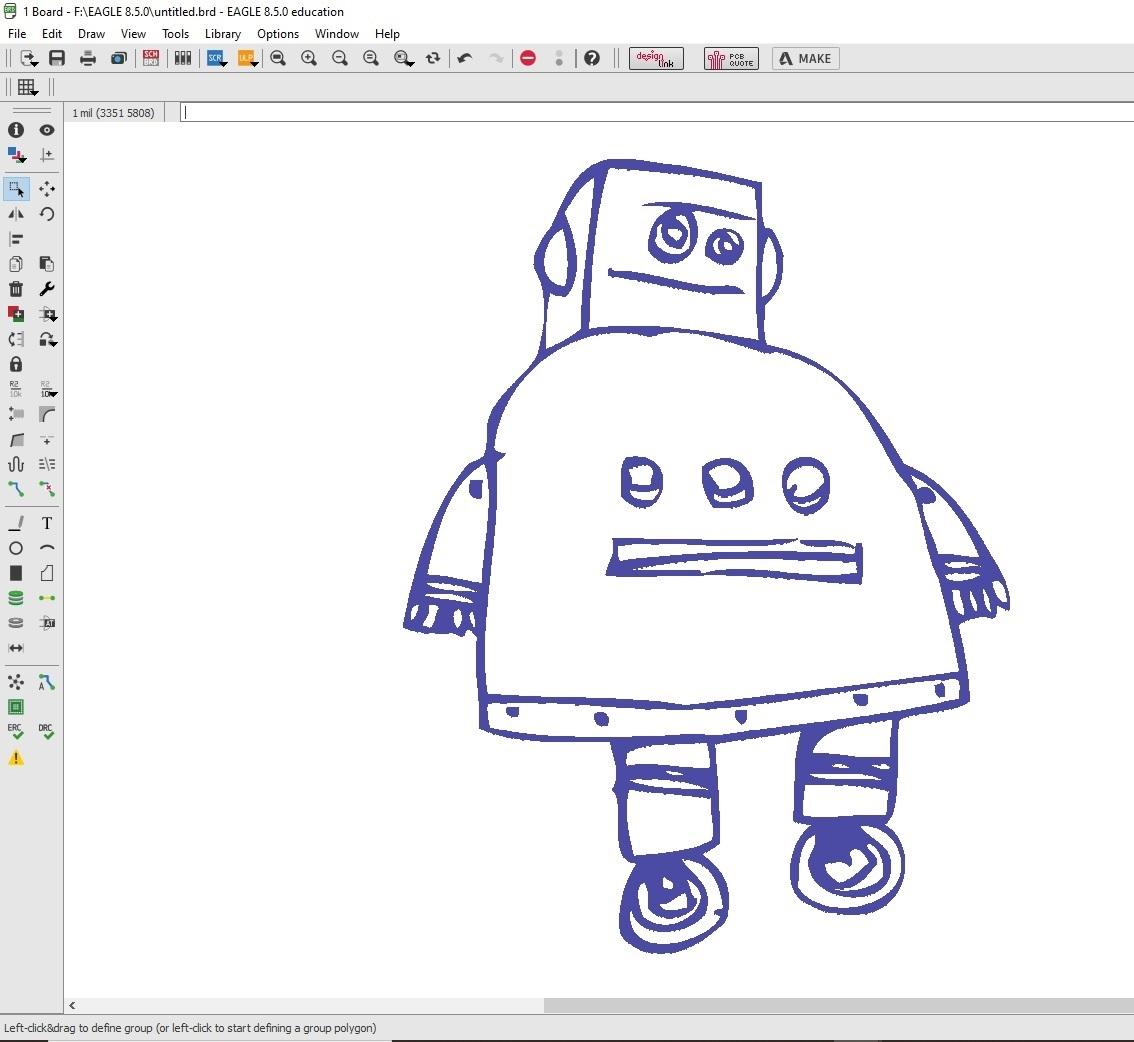The width and height of the screenshot is (1134, 1042).
Task: Select the Group selection tool
Action: 16,189
